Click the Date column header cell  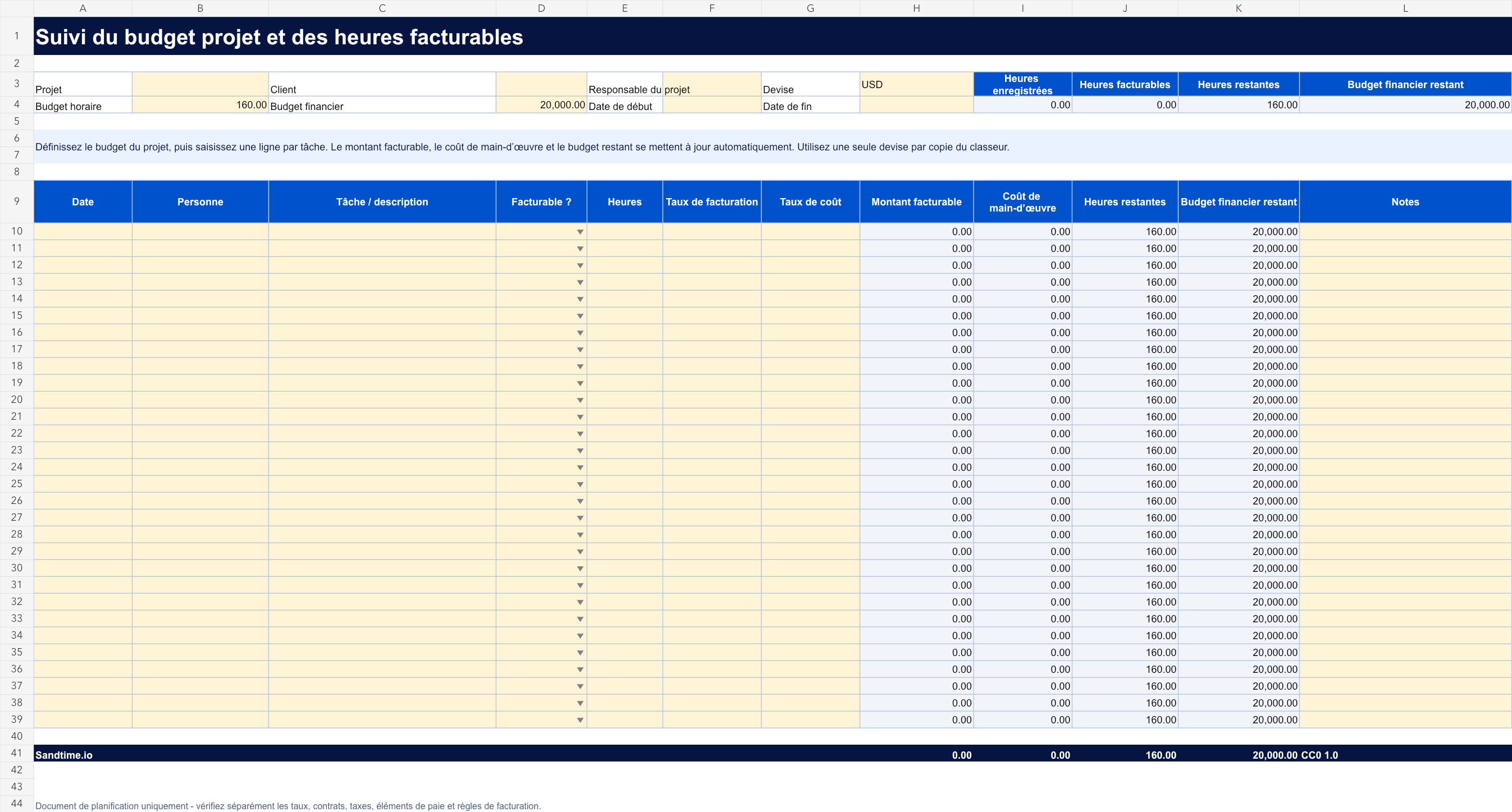[x=83, y=202]
